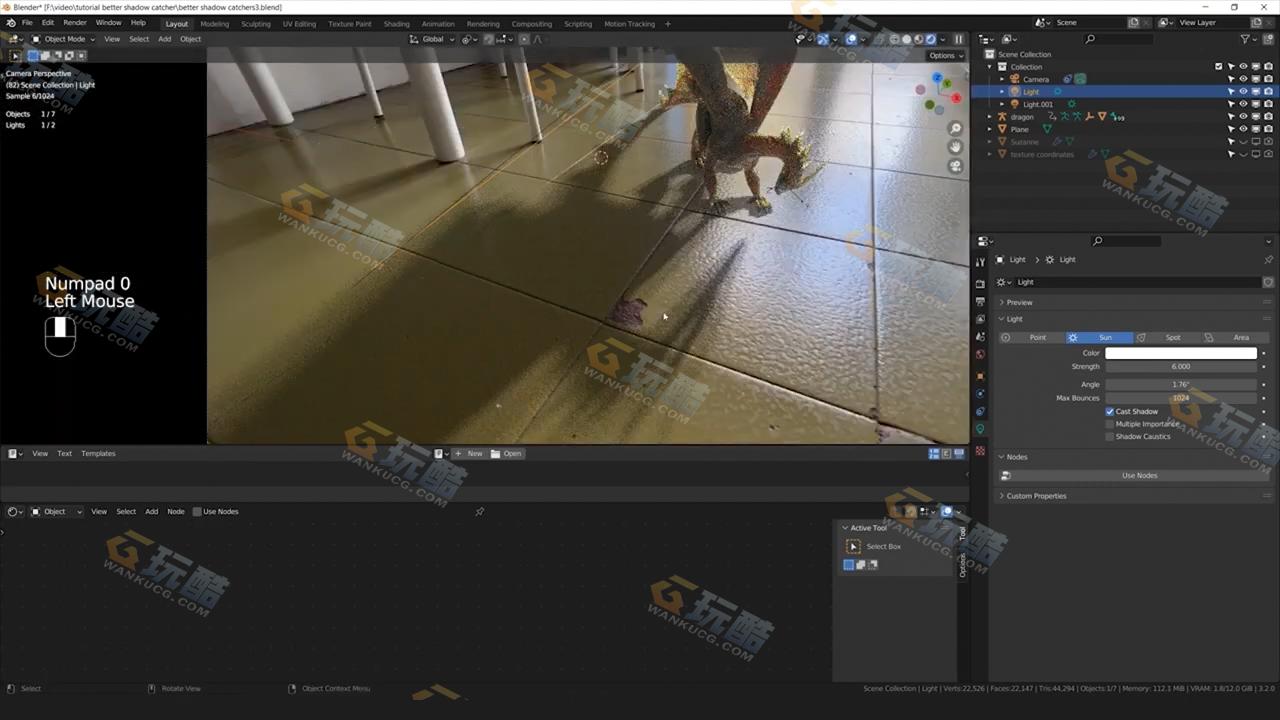Switch viewport to wireframe shading
1280x720 pixels.
tap(895, 39)
